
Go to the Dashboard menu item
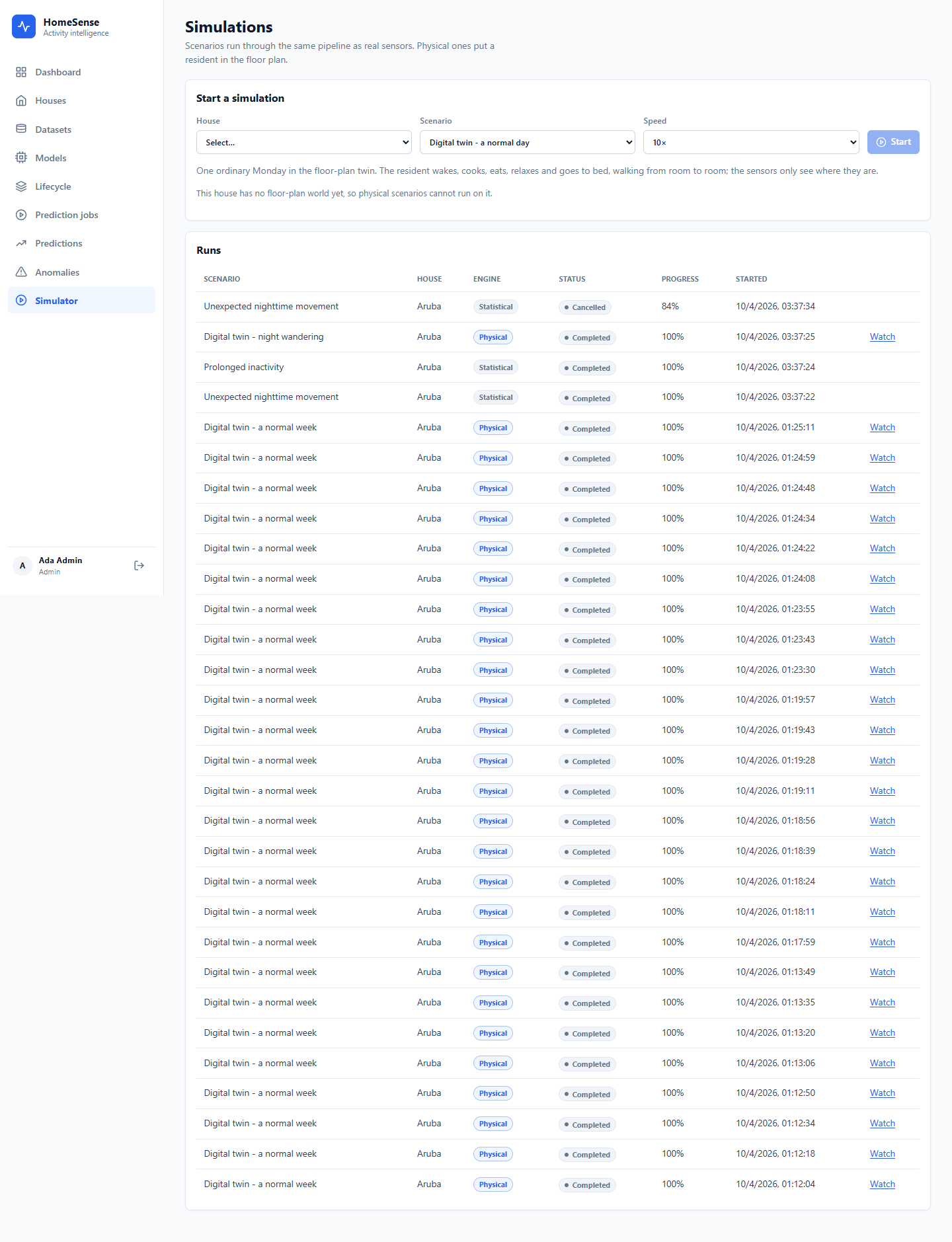(81, 72)
